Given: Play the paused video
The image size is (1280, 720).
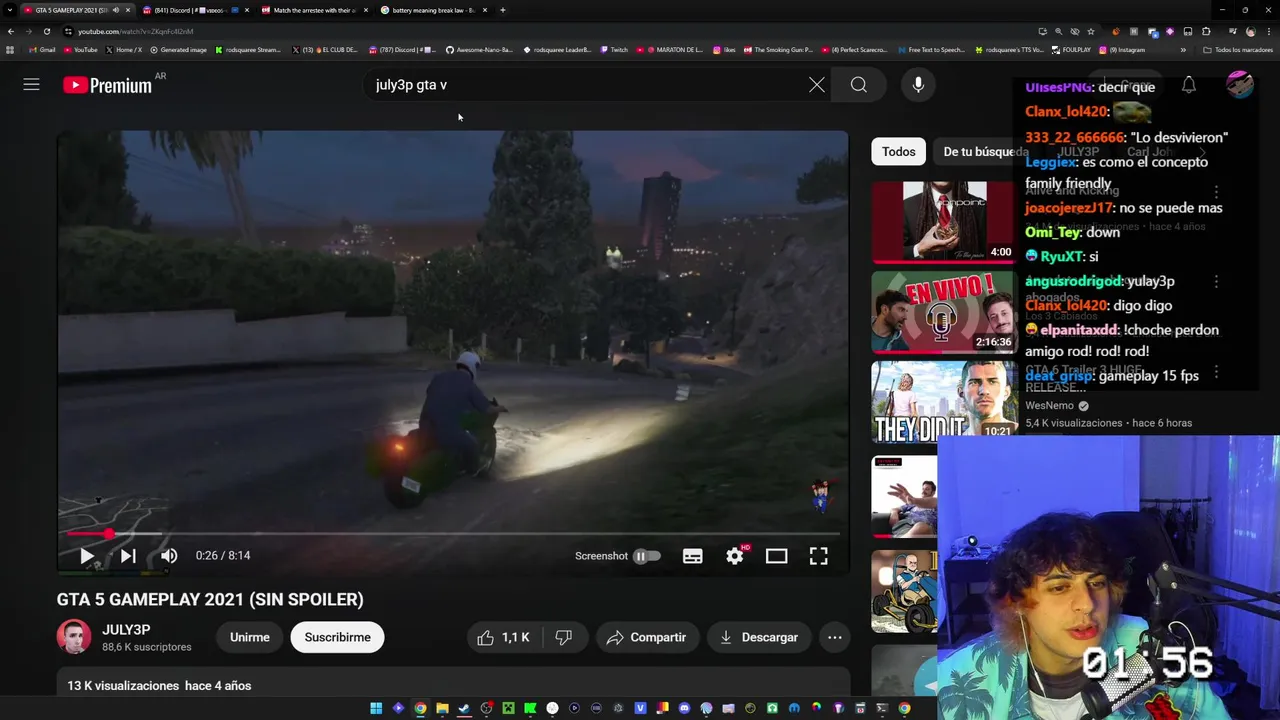Looking at the screenshot, I should click(x=87, y=556).
